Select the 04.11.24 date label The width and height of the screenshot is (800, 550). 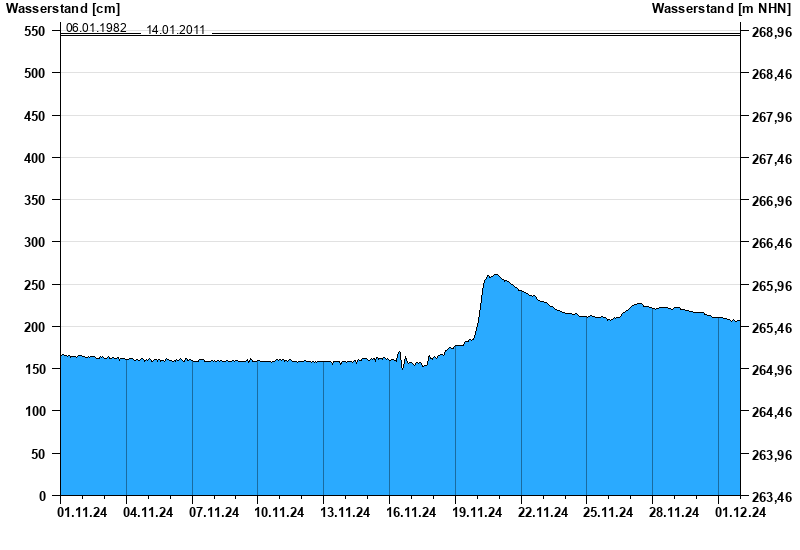[x=148, y=513]
